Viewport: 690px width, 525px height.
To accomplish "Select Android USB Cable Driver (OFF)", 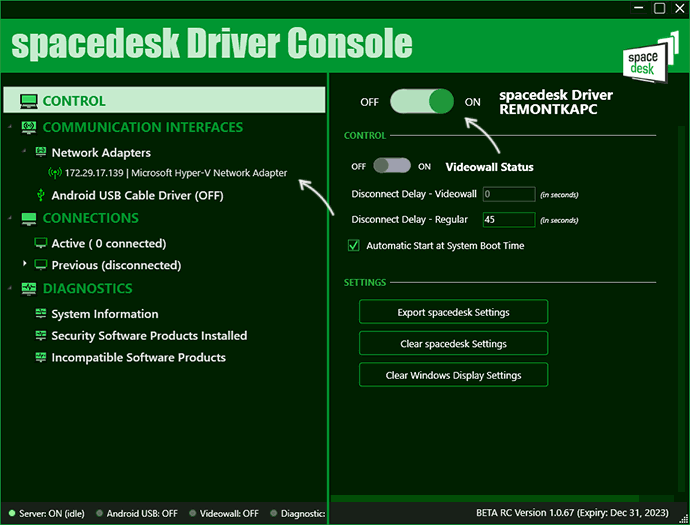I will (137, 195).
